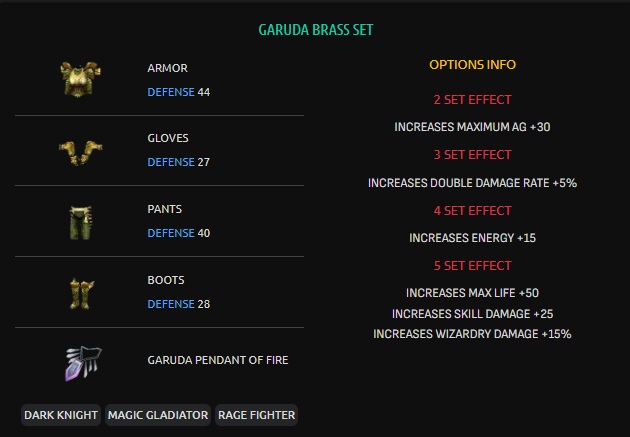Click the Garuda Brass gloves icon
The height and width of the screenshot is (437, 630).
pyautogui.click(x=75, y=149)
